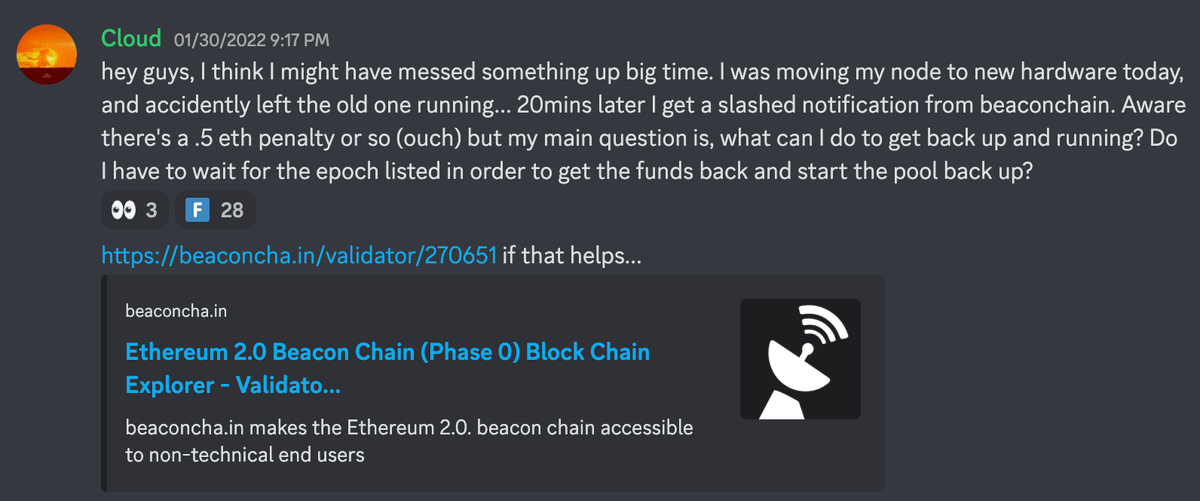This screenshot has width=1200, height=501.
Task: Click the reaction count 28
Action: [x=232, y=211]
